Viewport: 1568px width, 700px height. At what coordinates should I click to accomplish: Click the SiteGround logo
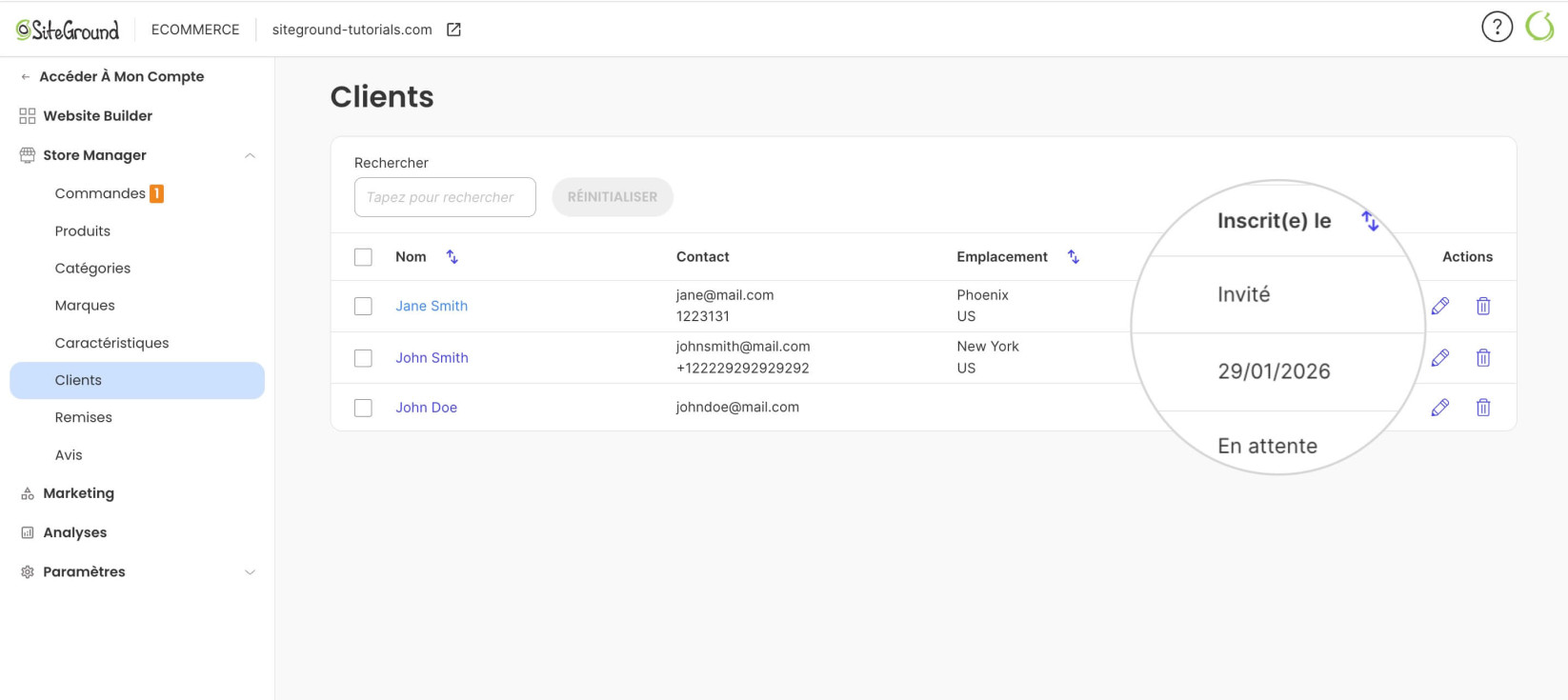pyautogui.click(x=68, y=30)
